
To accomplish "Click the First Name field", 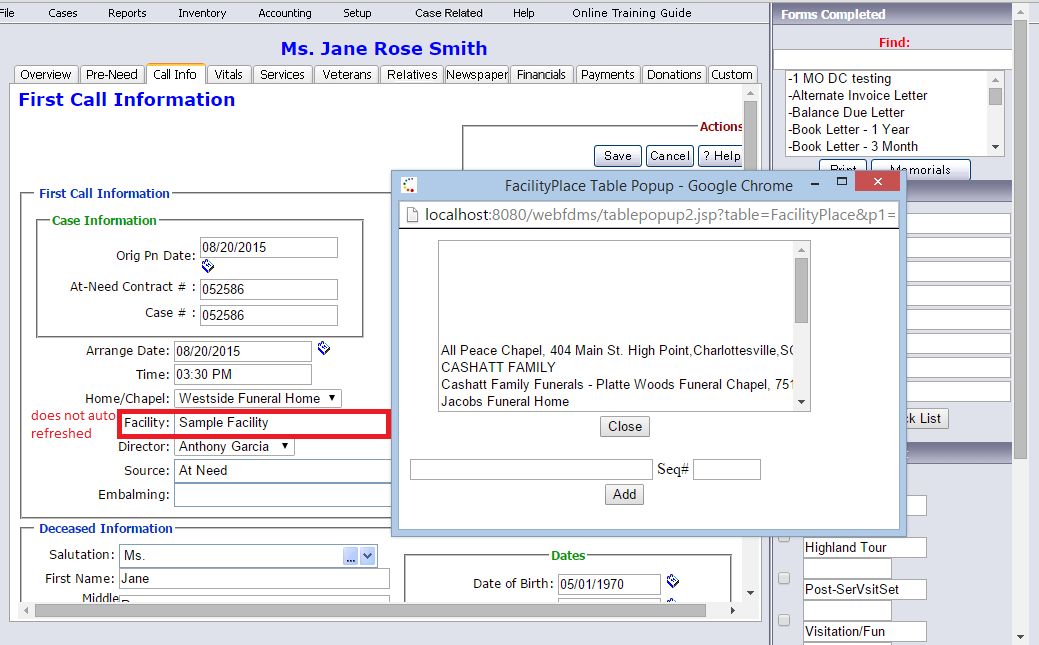I will click(254, 579).
